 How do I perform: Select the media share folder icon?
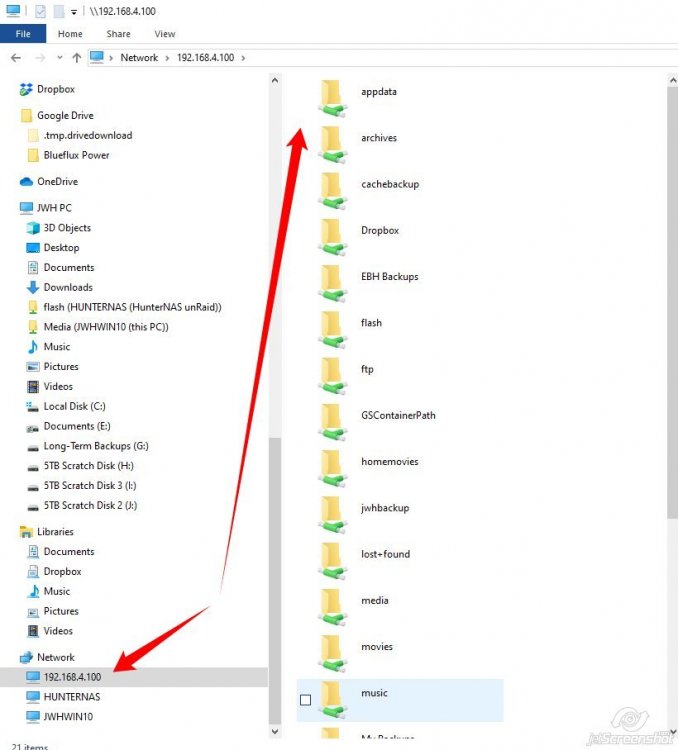[332, 607]
